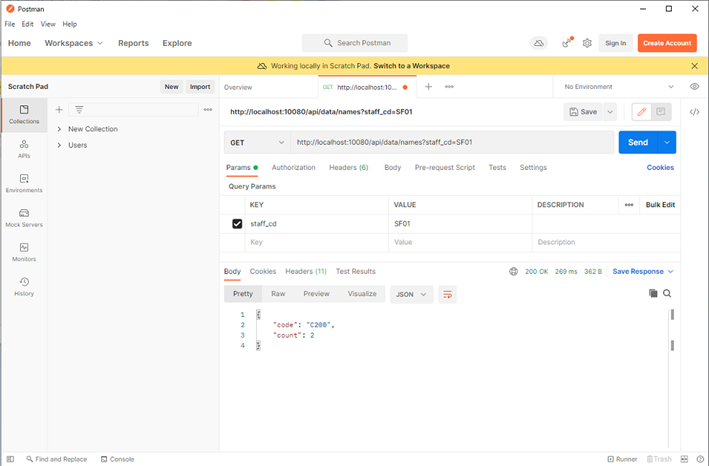709x466 pixels.
Task: Open Mock Servers in sidebar
Action: click(x=24, y=217)
